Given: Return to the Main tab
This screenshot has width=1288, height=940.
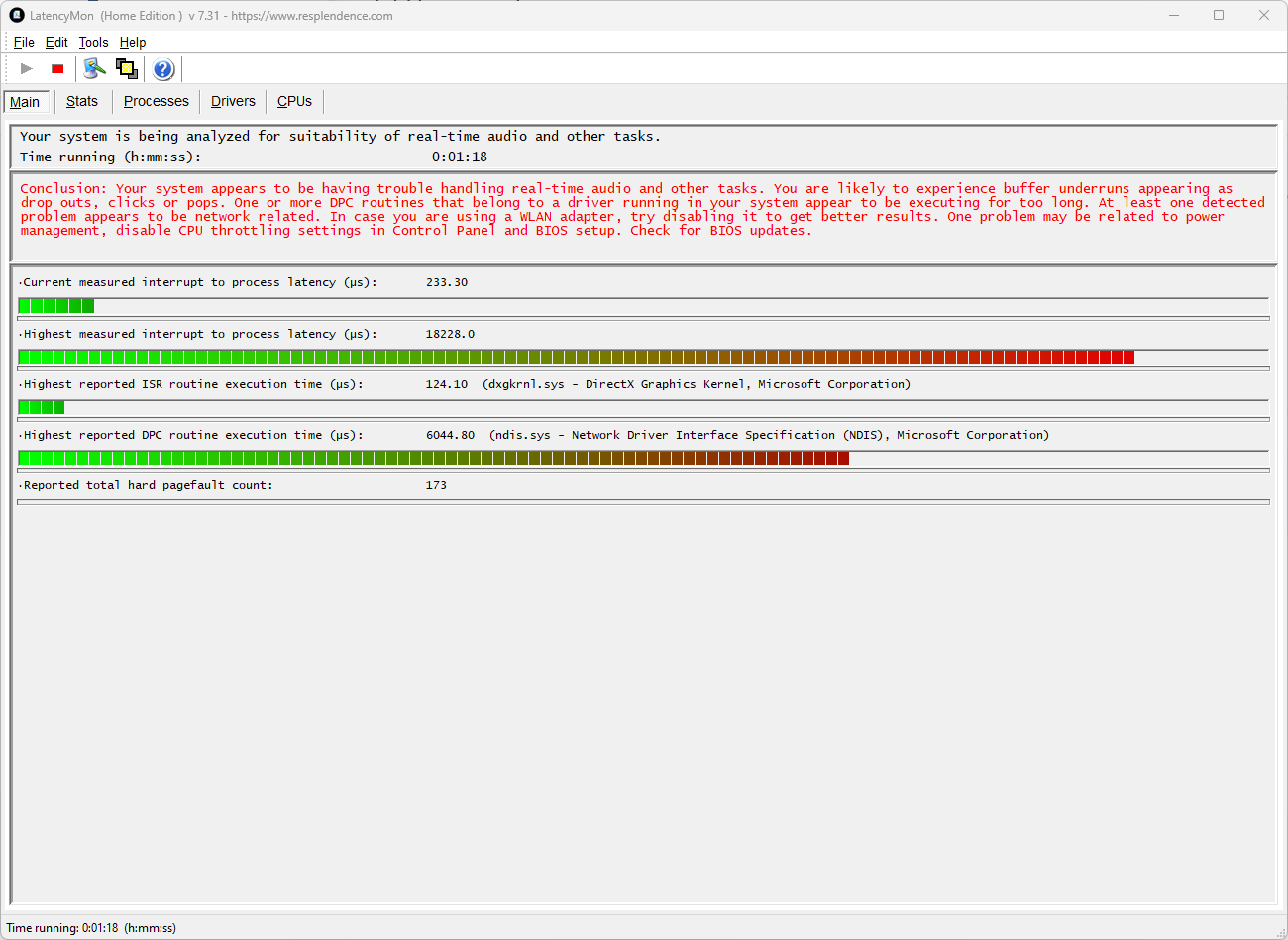Looking at the screenshot, I should tap(25, 101).
